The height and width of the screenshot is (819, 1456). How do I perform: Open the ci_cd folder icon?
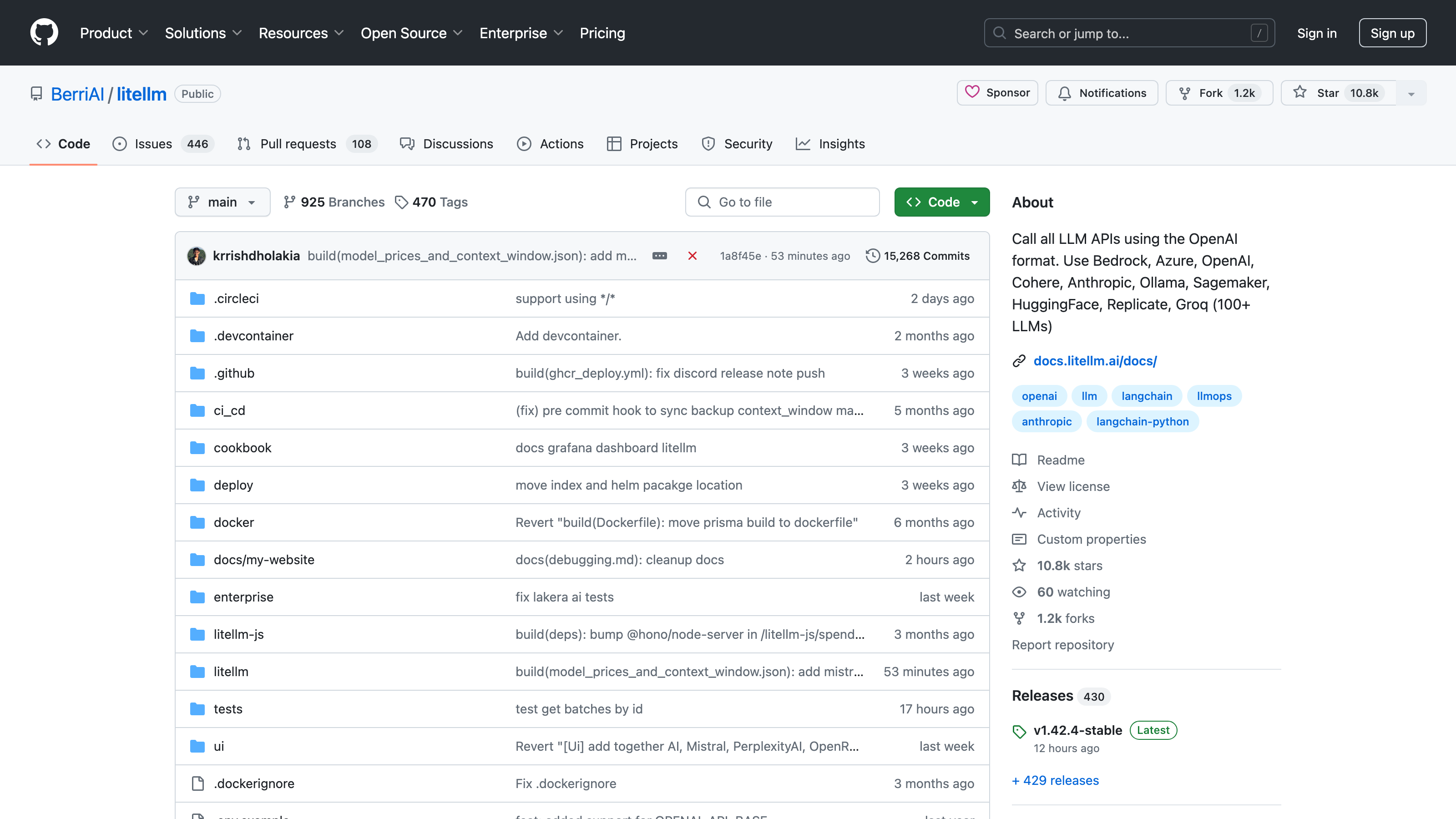[x=197, y=410]
